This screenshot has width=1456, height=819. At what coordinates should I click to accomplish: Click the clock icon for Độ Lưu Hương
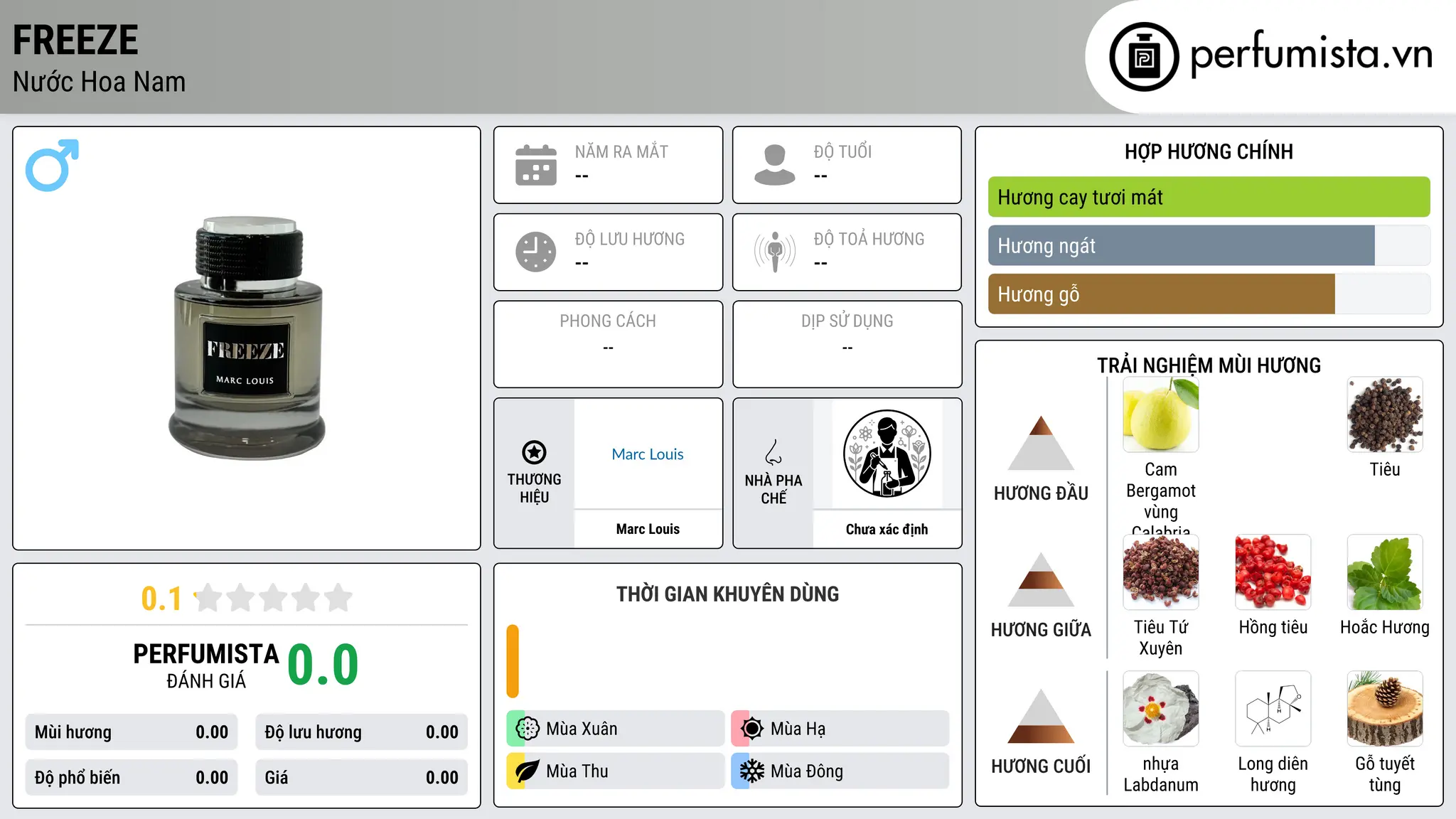(536, 252)
